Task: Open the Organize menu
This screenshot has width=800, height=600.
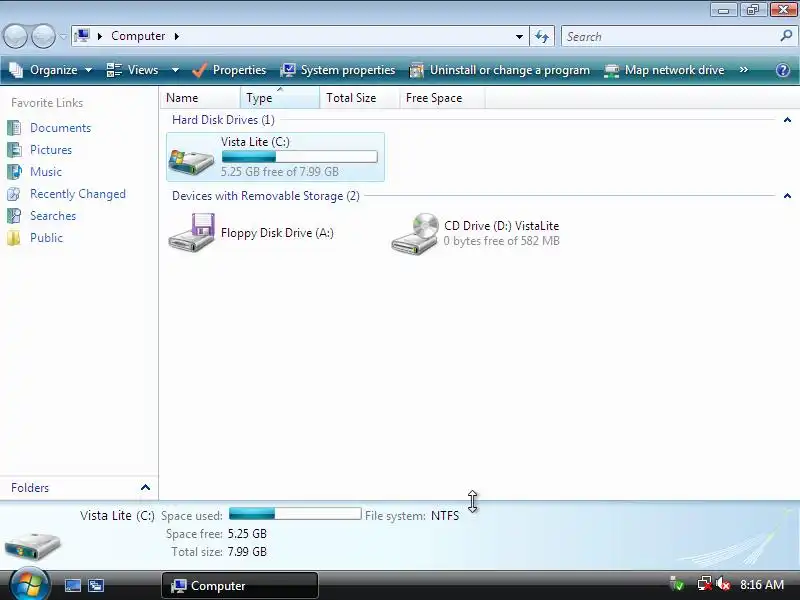Action: (51, 70)
